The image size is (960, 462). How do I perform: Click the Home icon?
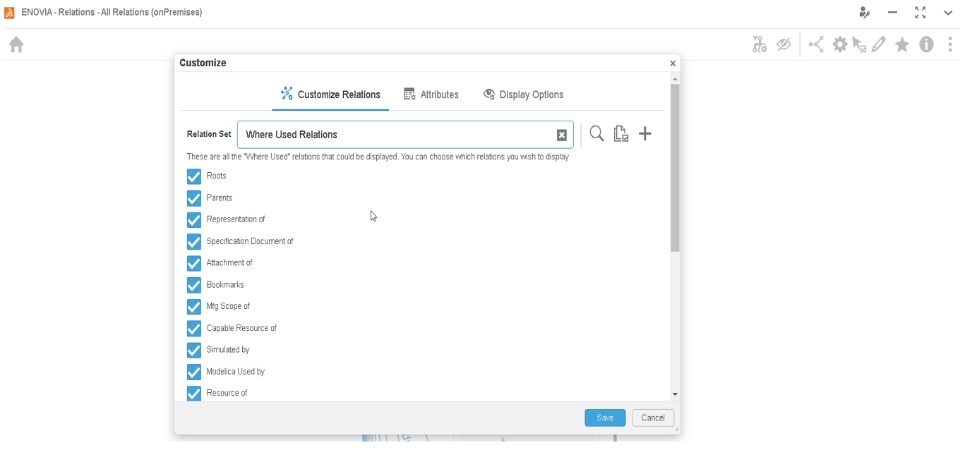(x=16, y=45)
